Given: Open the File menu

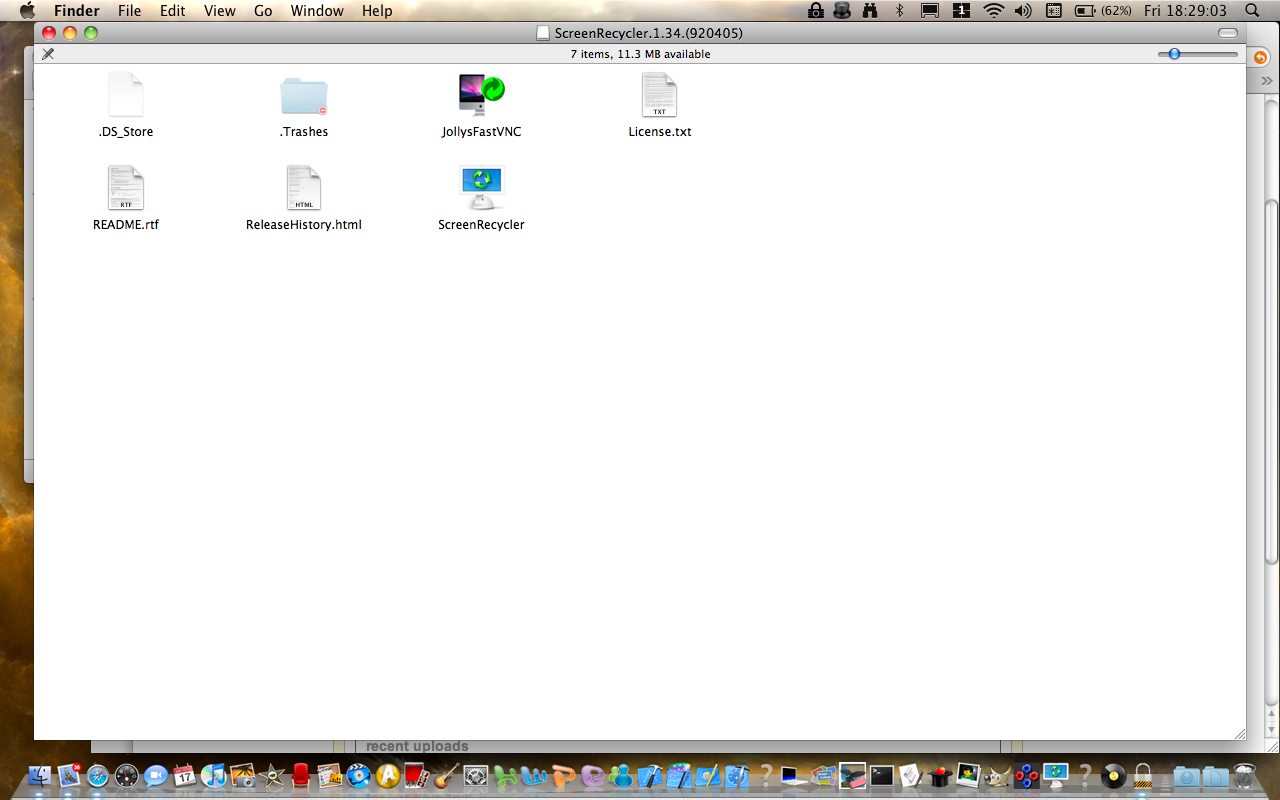Looking at the screenshot, I should [129, 11].
